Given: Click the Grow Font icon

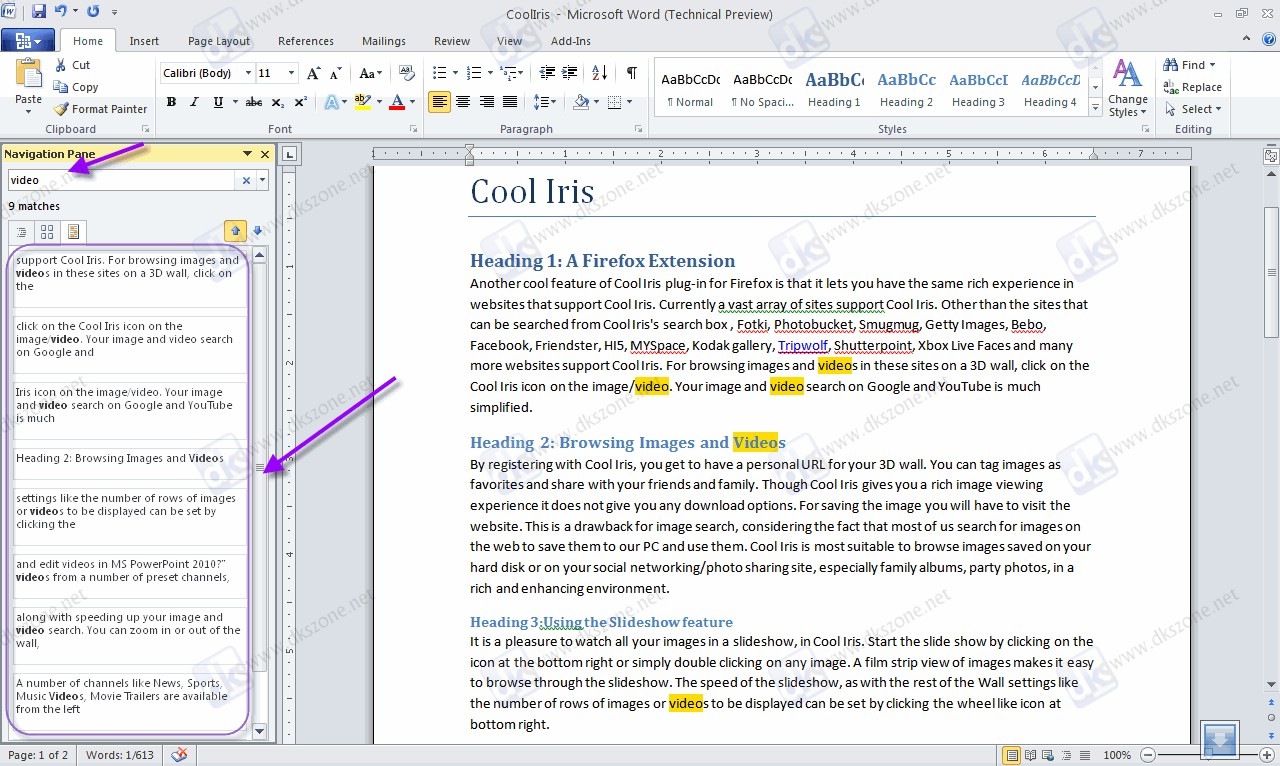Looking at the screenshot, I should 314,73.
